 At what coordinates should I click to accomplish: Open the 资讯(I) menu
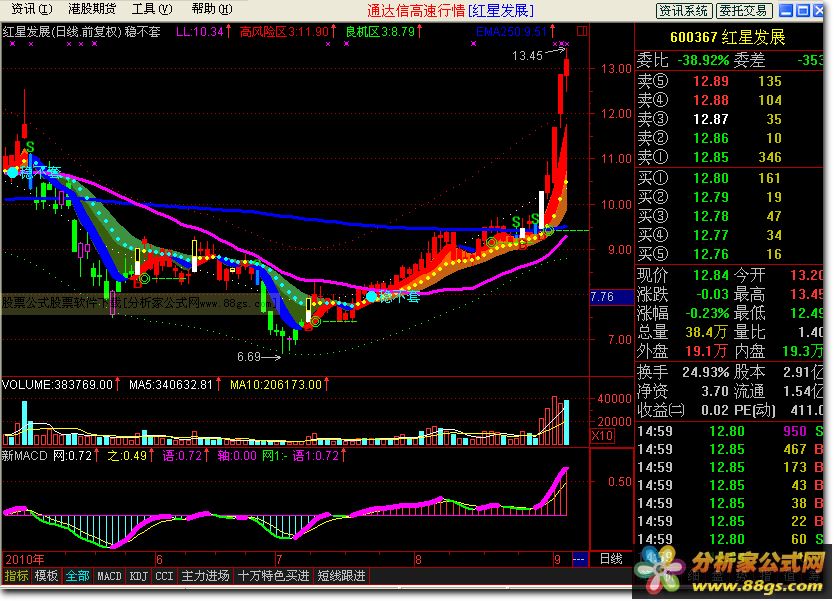[31, 9]
